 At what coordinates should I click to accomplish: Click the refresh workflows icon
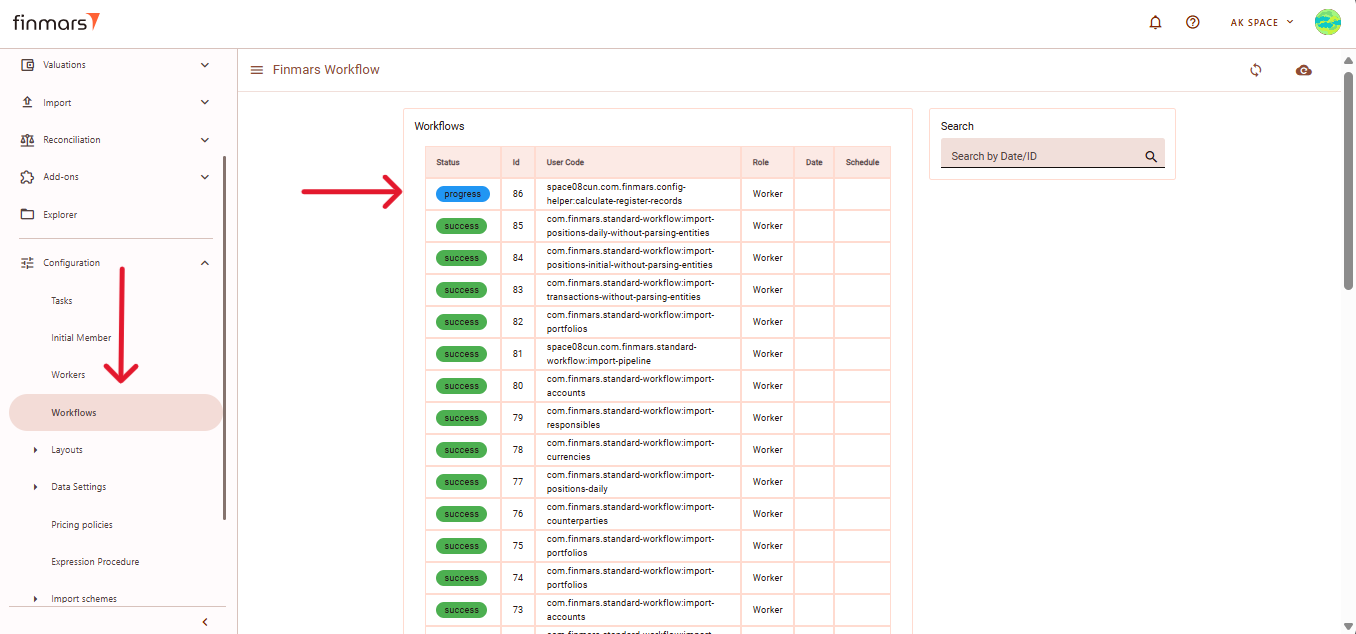(1256, 70)
